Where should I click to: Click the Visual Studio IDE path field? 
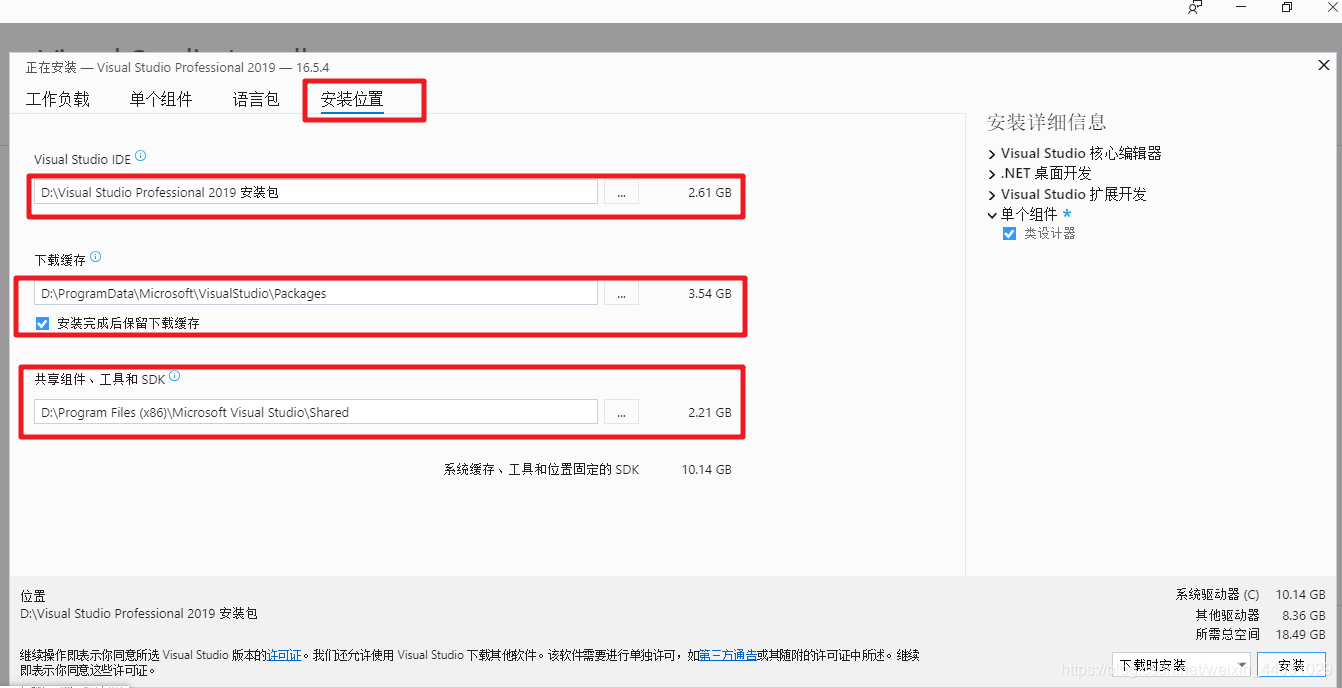tap(316, 192)
